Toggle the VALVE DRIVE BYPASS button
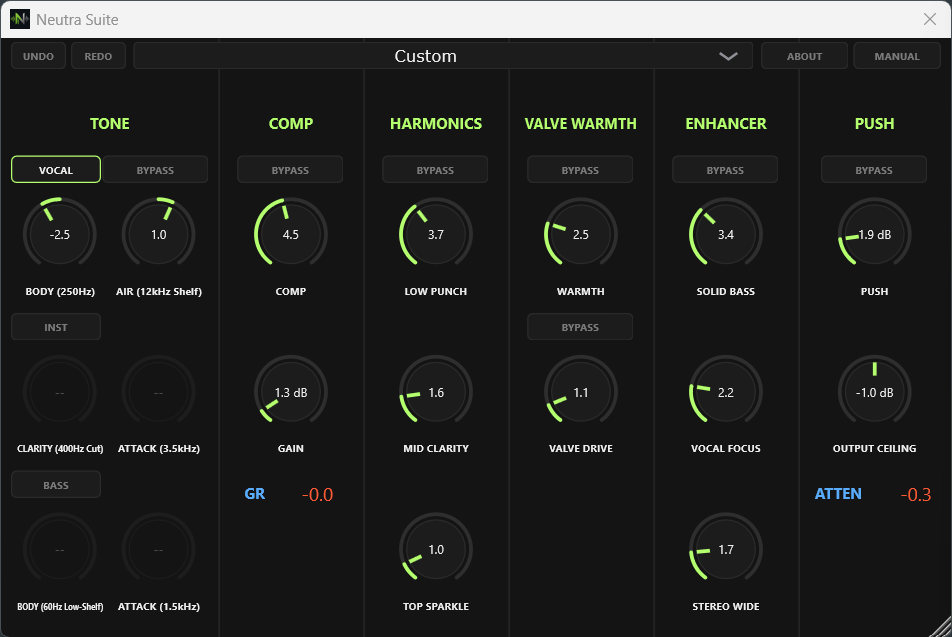 coord(580,327)
